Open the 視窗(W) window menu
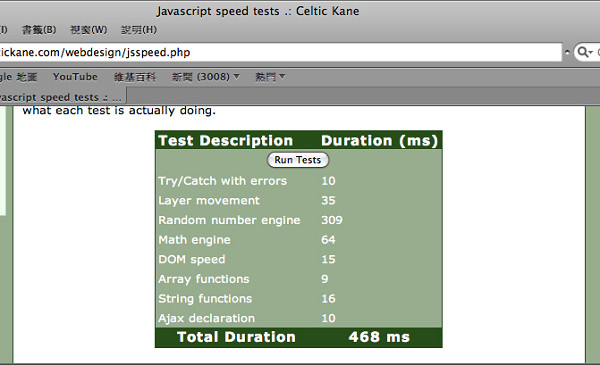 [x=88, y=30]
